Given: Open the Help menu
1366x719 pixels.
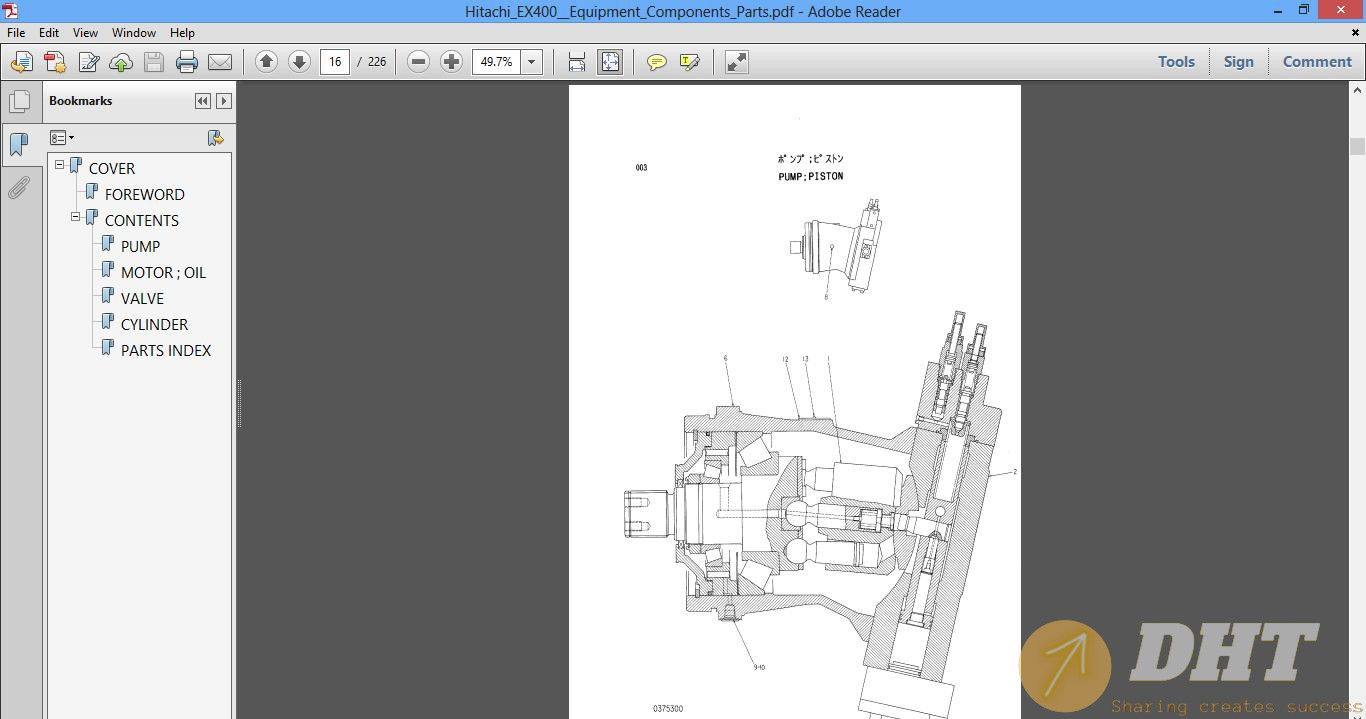Looking at the screenshot, I should tap(182, 33).
